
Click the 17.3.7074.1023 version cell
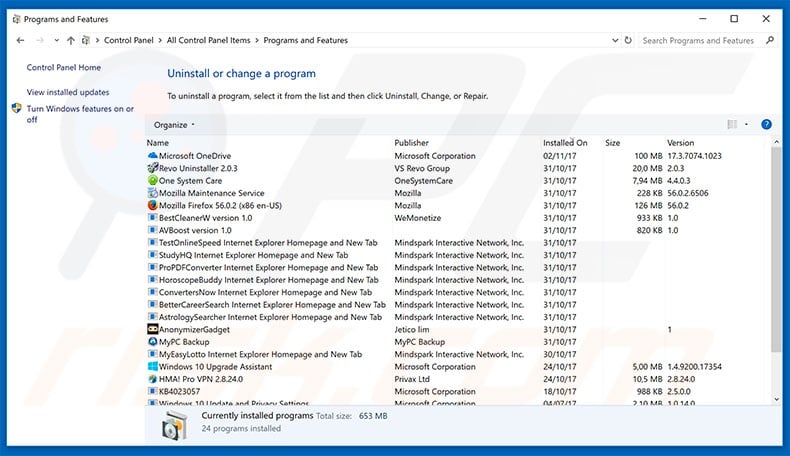(x=694, y=156)
